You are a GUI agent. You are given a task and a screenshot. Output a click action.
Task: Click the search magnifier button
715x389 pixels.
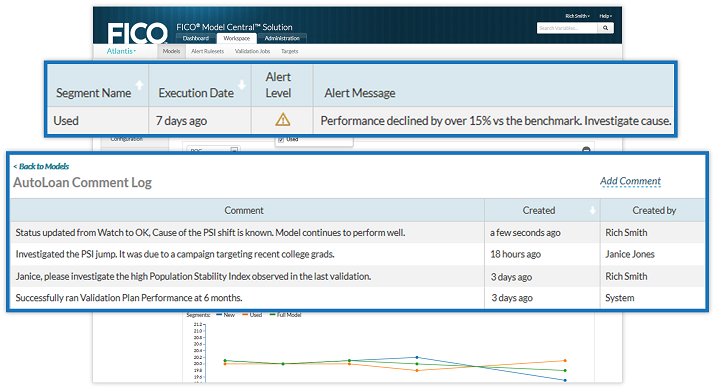(606, 28)
